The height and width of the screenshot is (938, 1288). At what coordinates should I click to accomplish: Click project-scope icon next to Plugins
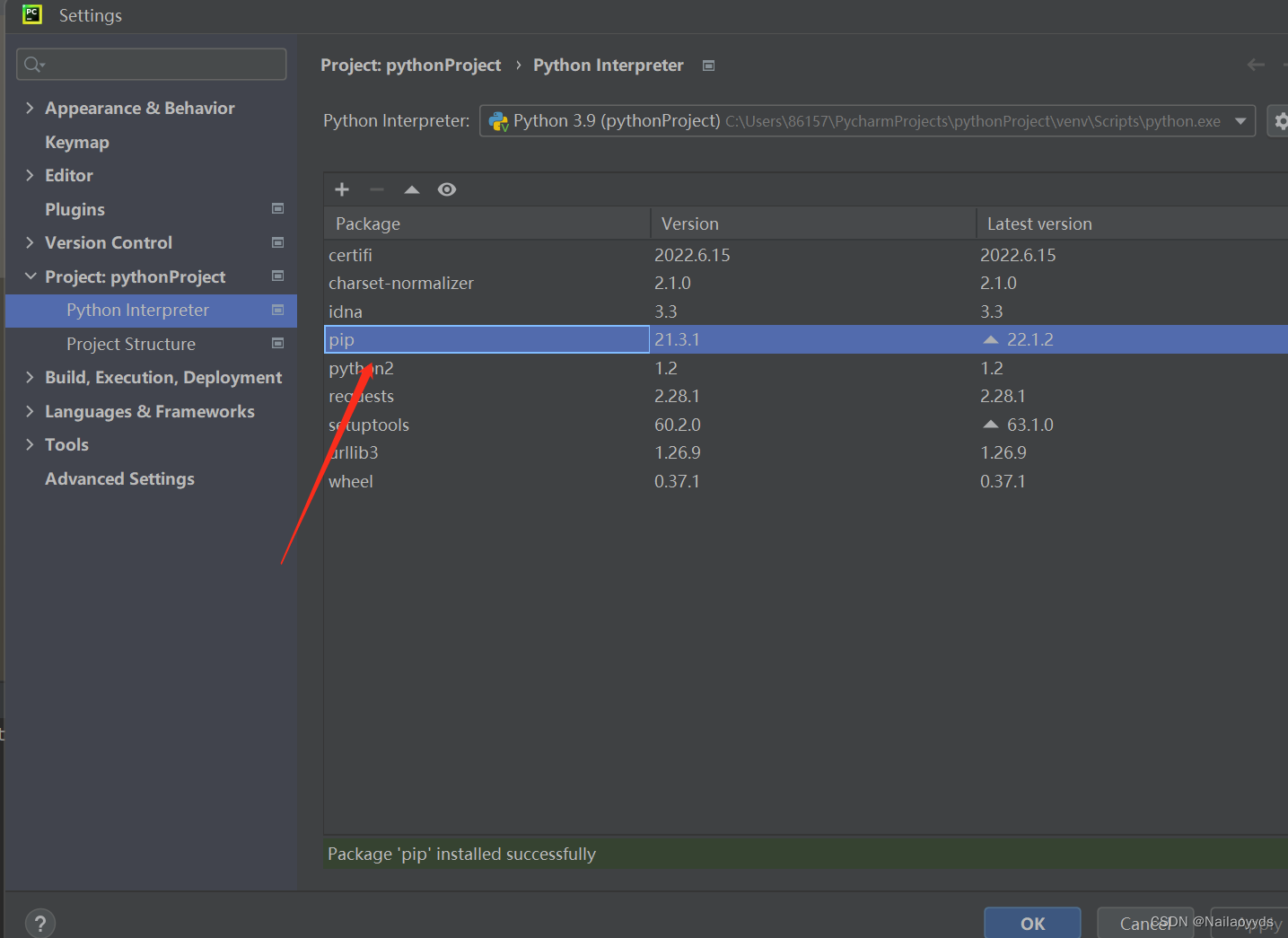click(x=278, y=208)
